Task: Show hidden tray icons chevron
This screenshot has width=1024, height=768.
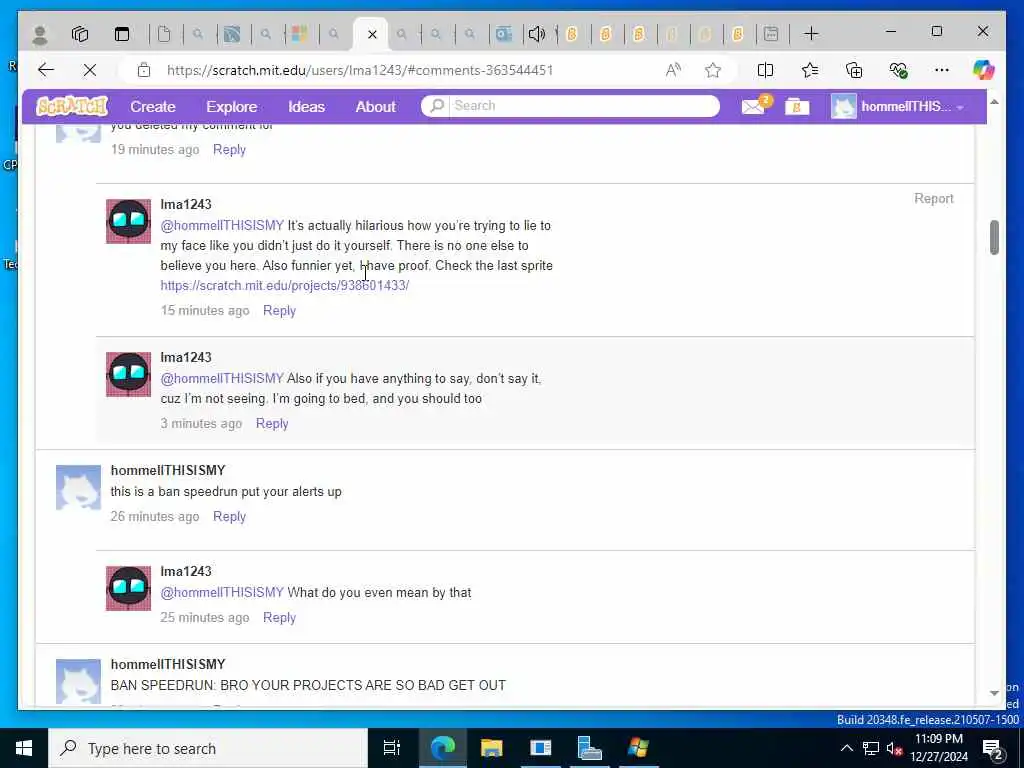Action: pyautogui.click(x=846, y=748)
